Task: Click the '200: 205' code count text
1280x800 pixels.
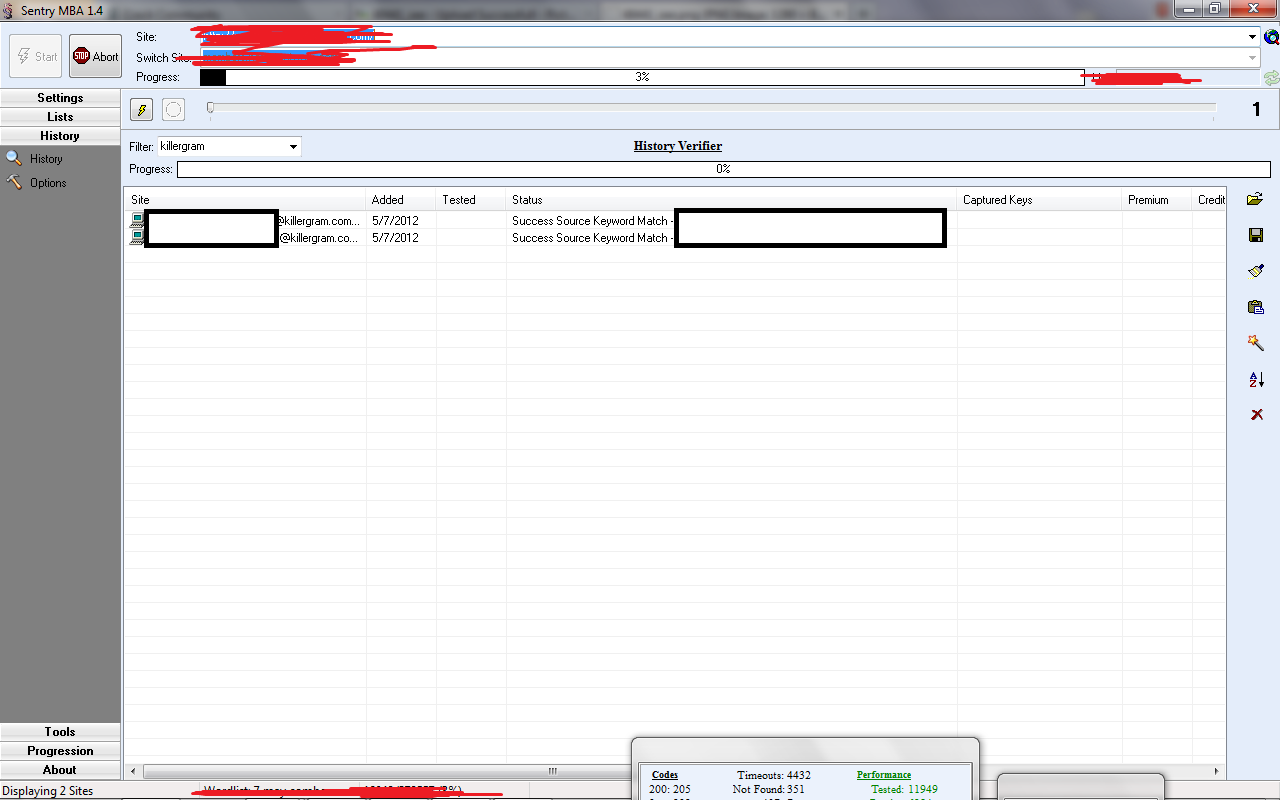Action: 670,789
